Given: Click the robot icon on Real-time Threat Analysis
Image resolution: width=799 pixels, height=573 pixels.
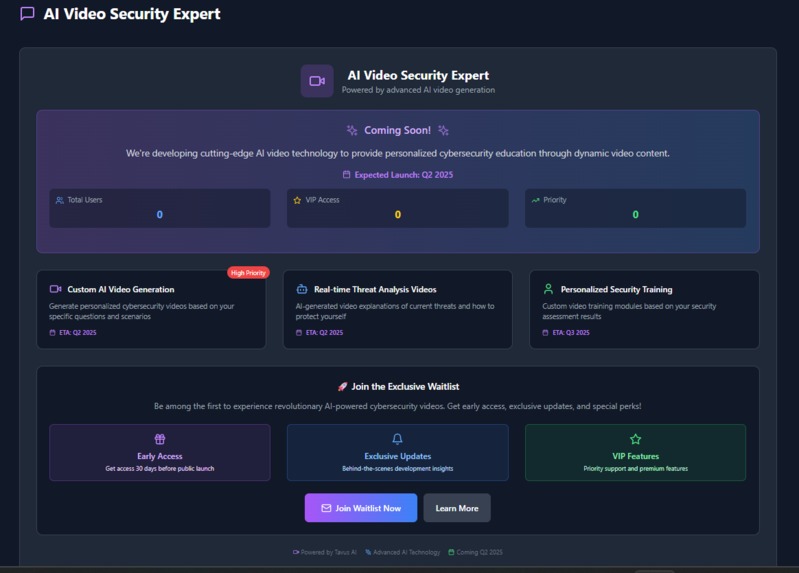Looking at the screenshot, I should [302, 289].
